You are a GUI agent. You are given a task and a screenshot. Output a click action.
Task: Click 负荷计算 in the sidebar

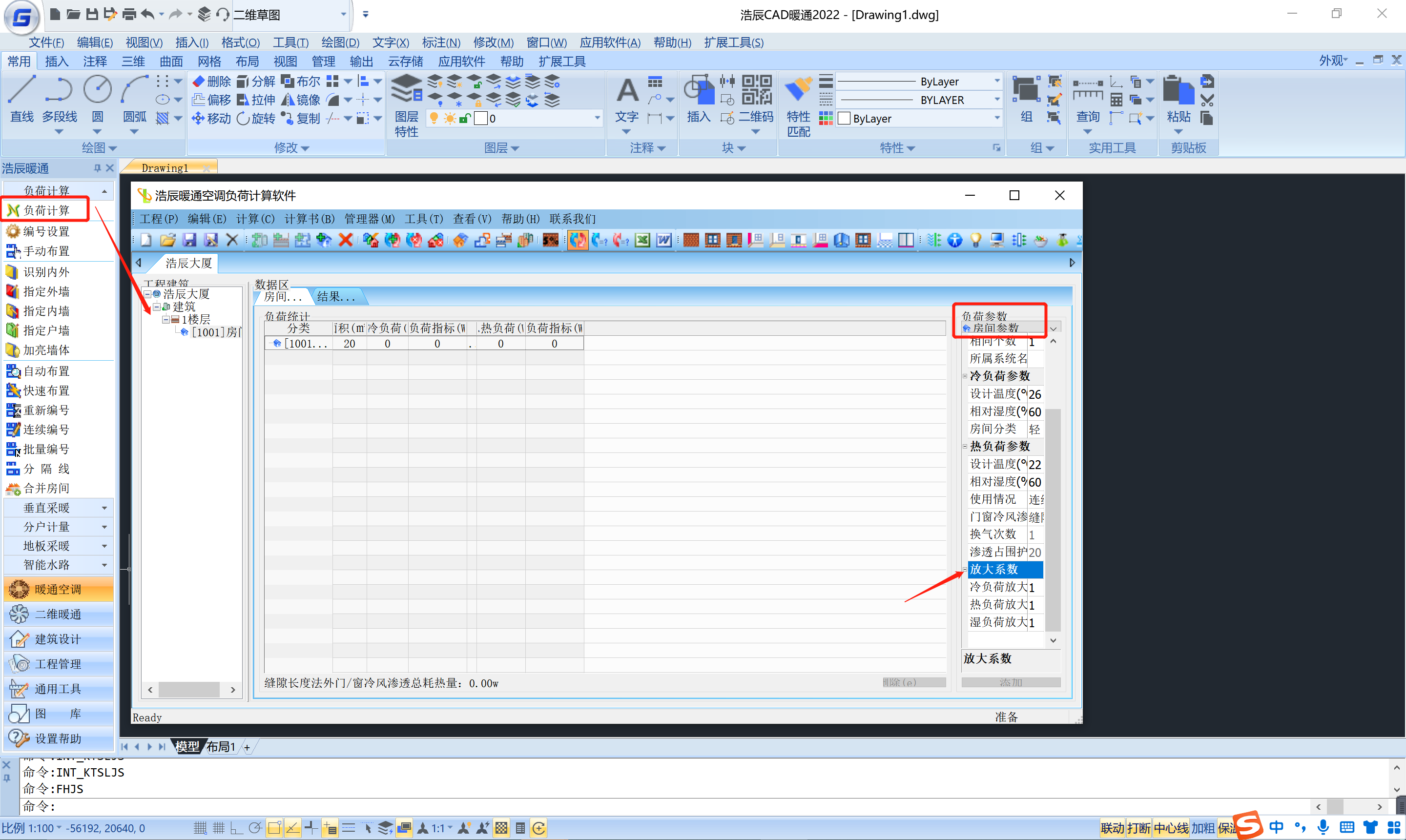tap(46, 210)
